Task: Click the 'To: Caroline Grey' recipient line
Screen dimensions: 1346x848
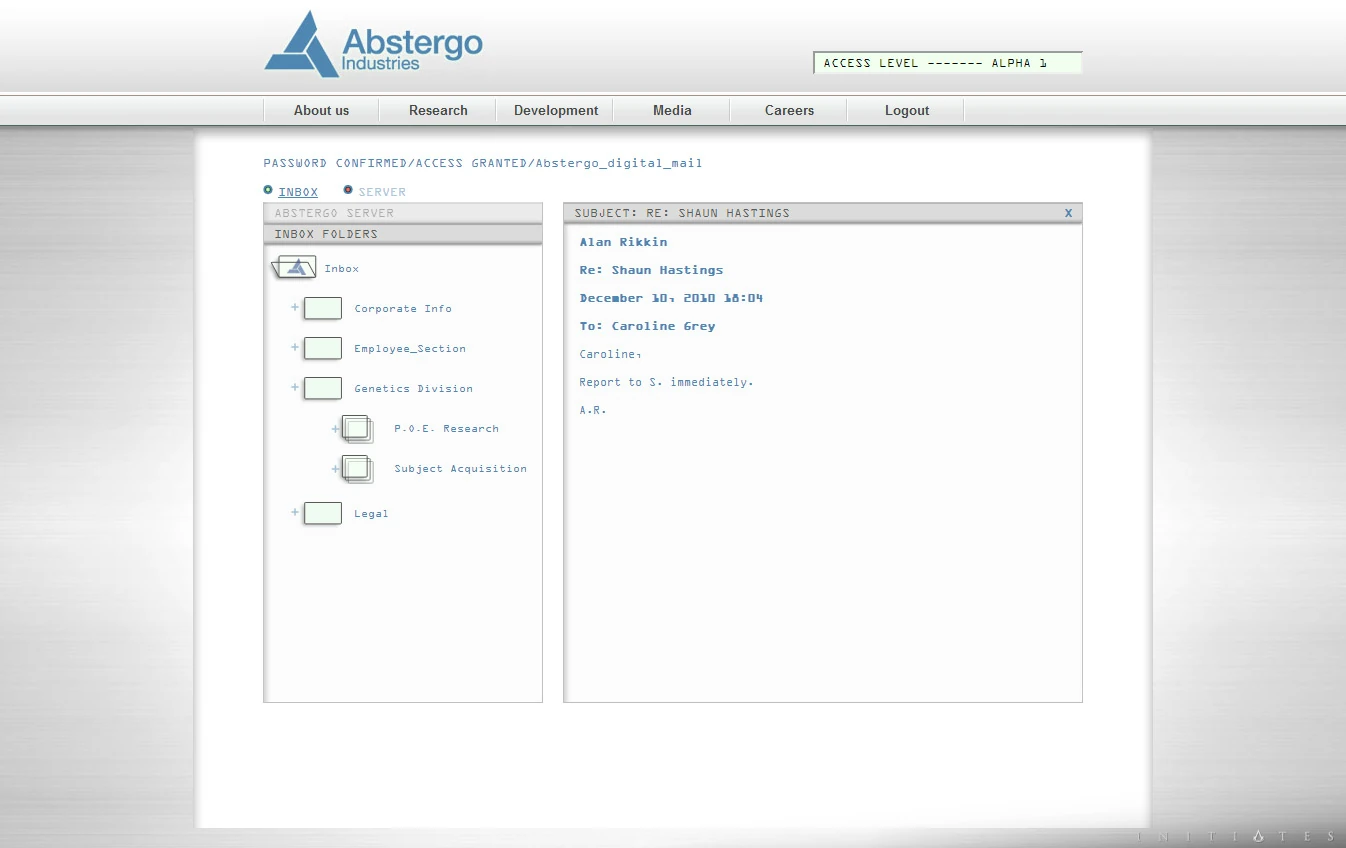Action: click(x=647, y=326)
